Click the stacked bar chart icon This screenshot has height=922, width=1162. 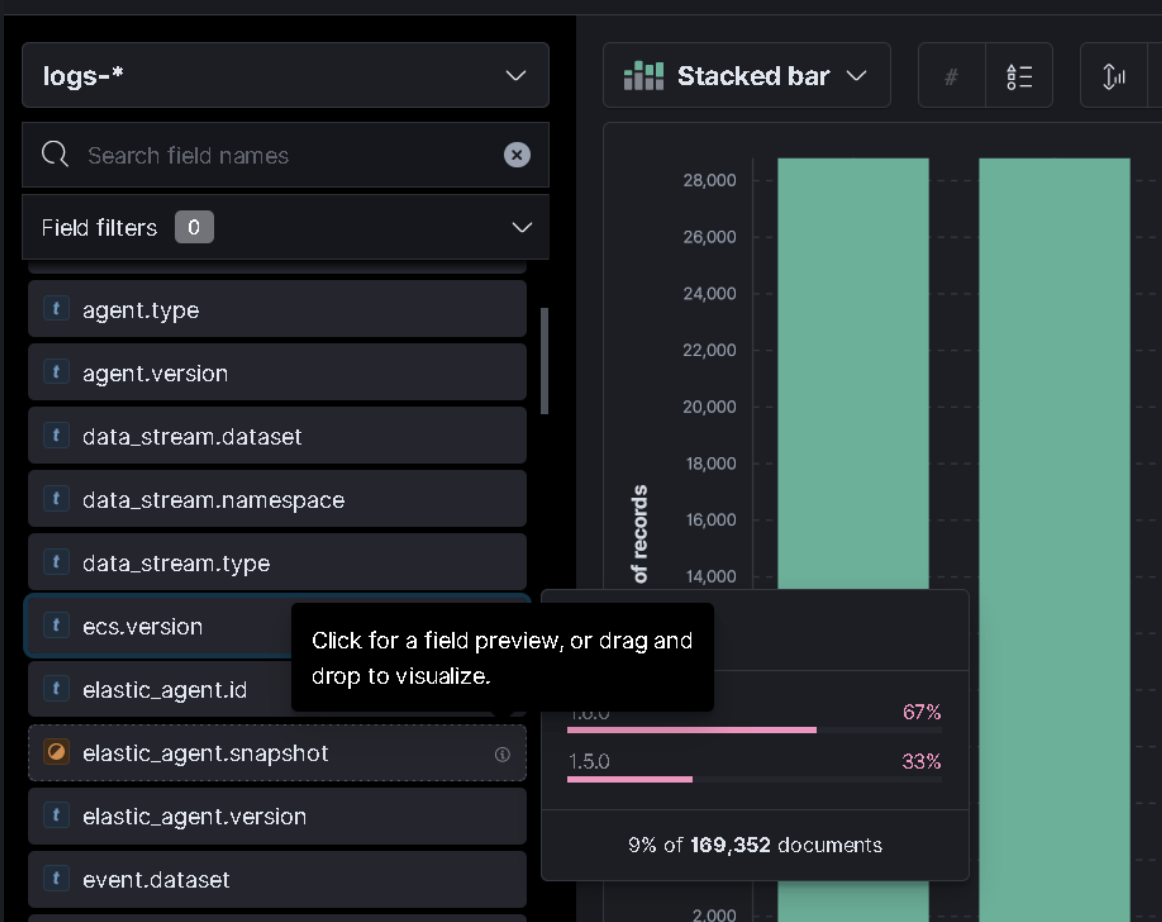(643, 76)
